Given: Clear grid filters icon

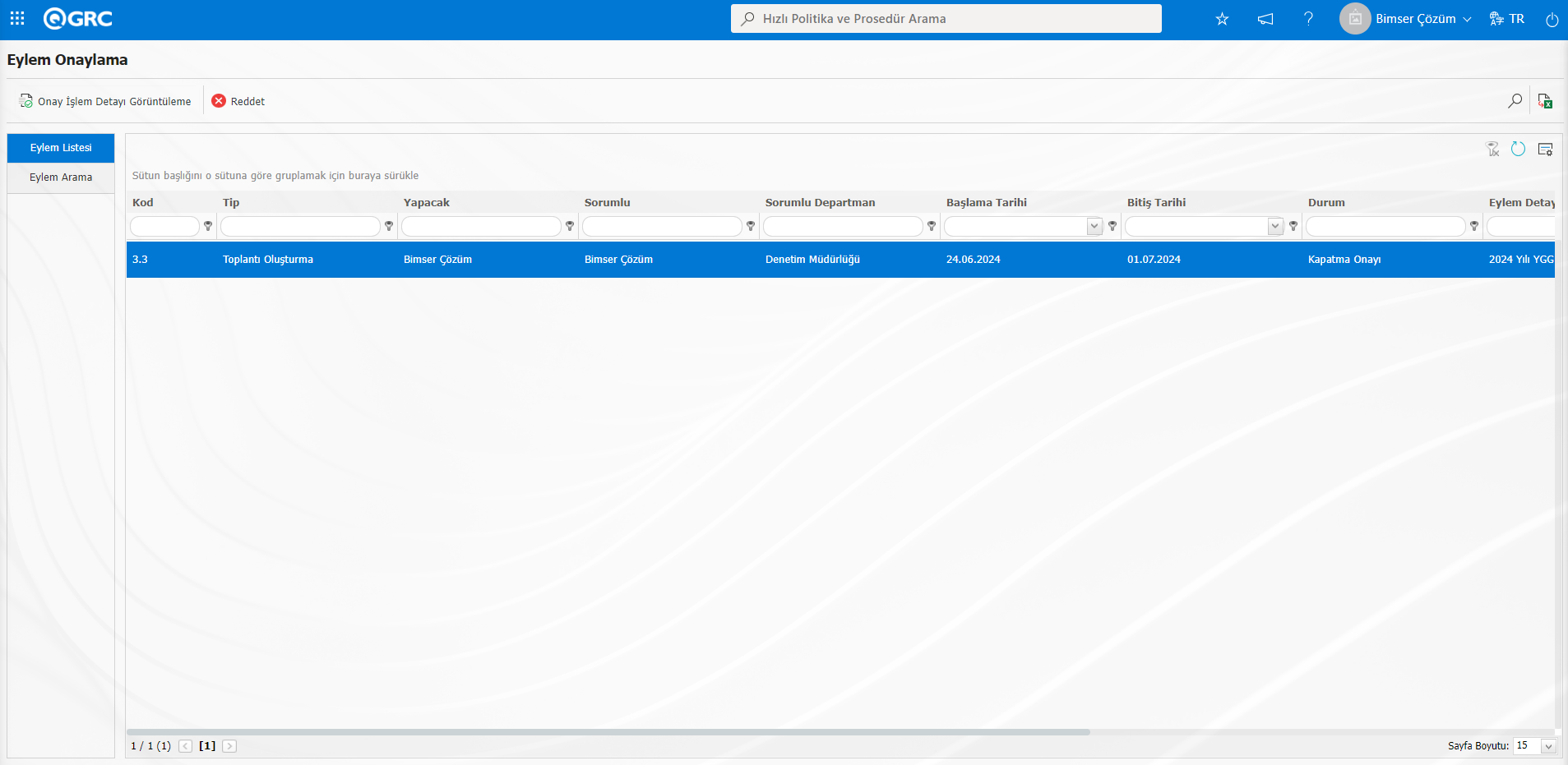Looking at the screenshot, I should (1493, 149).
